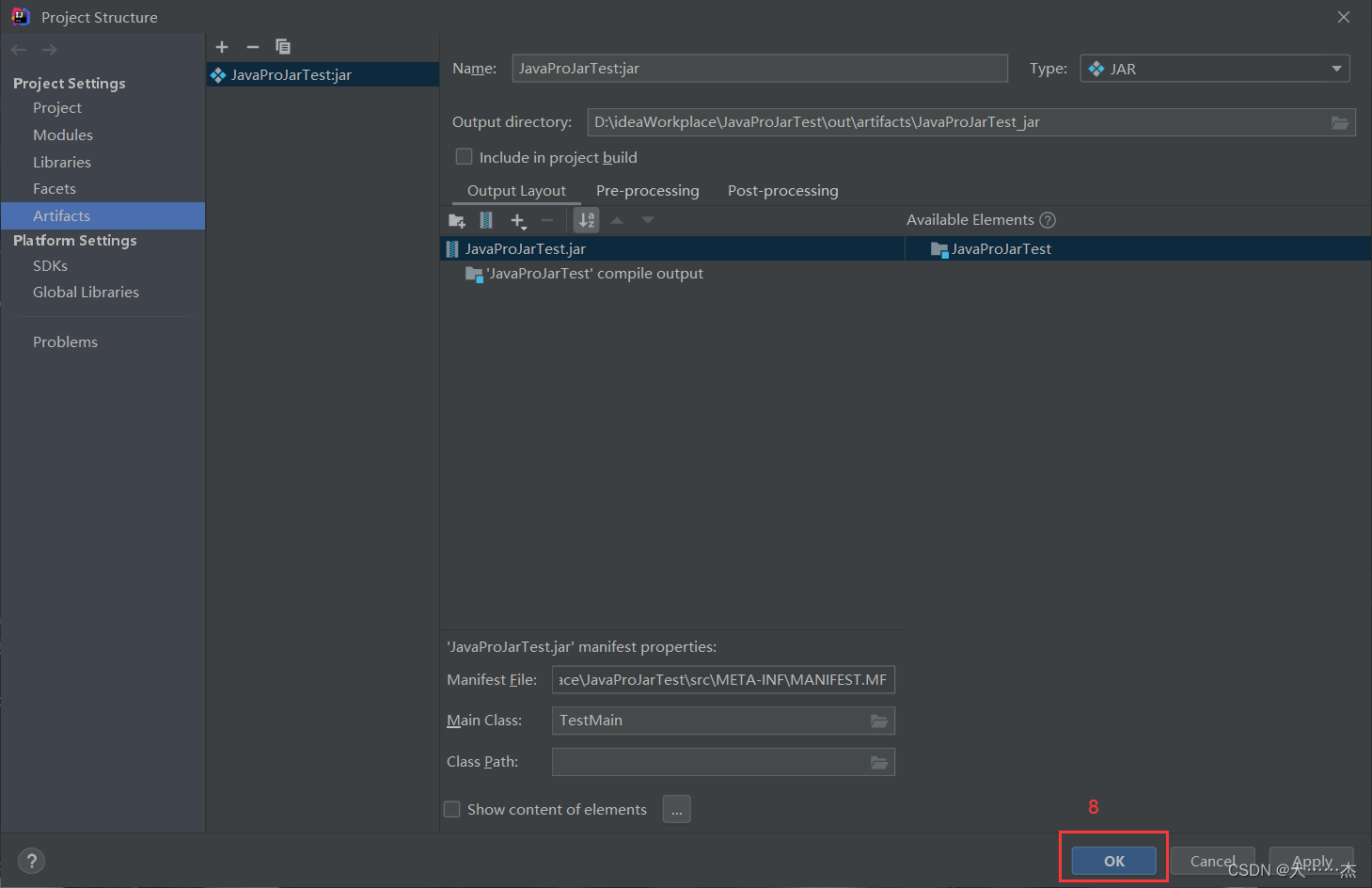This screenshot has width=1372, height=888.
Task: Toggle sort elements by names and types
Action: coord(587,220)
